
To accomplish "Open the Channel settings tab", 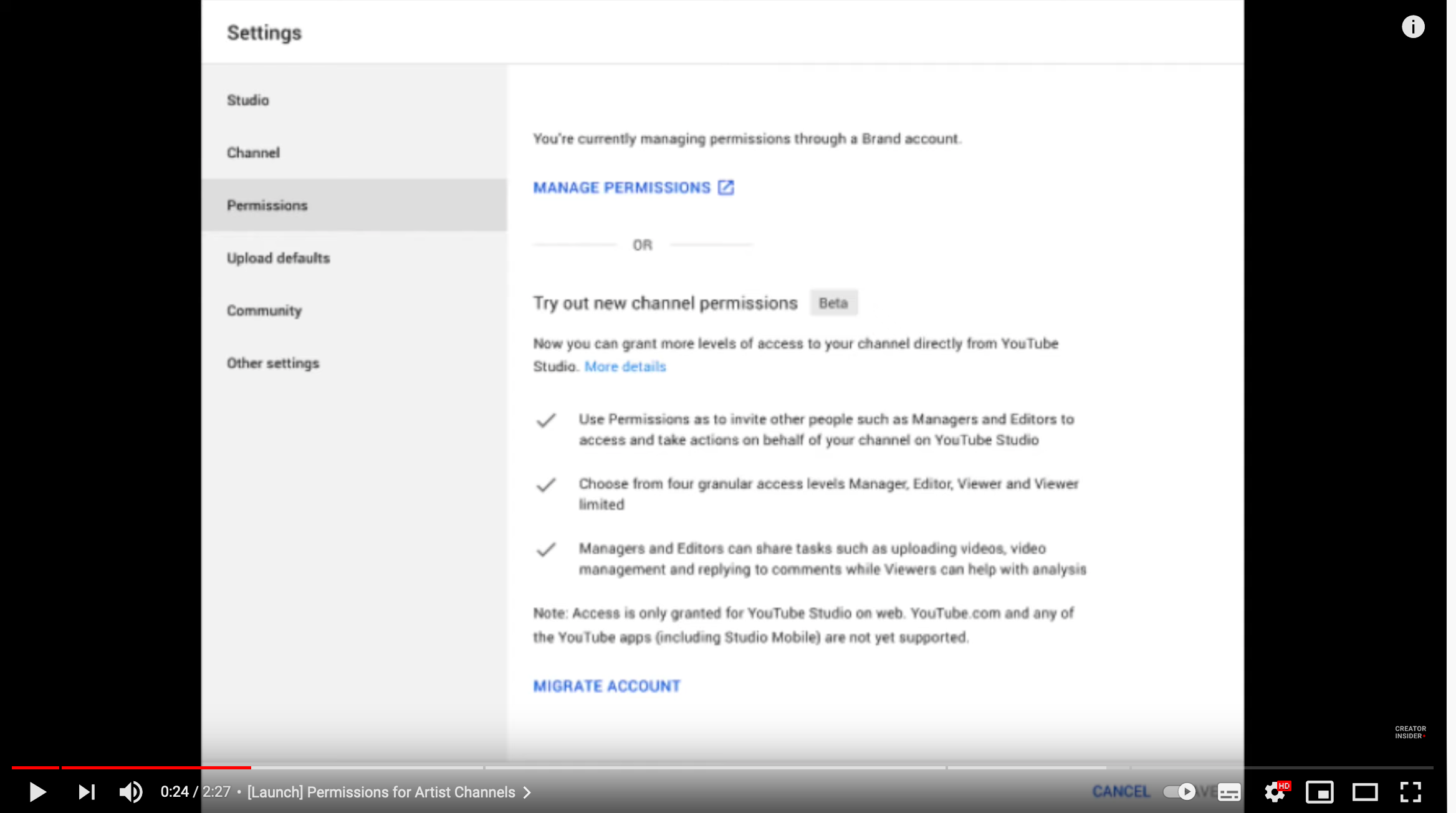I will point(354,153).
